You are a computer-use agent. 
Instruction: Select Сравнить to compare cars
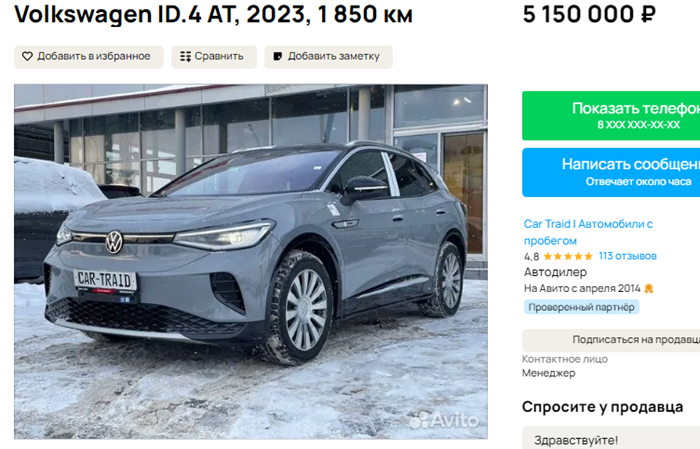[214, 57]
